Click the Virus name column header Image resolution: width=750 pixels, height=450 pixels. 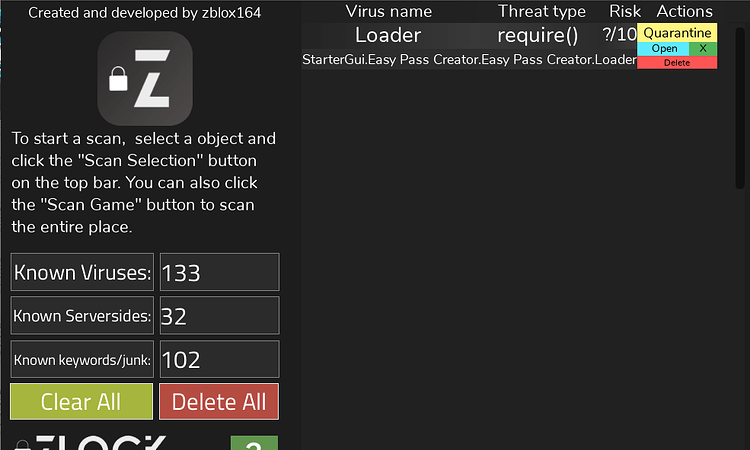[389, 12]
